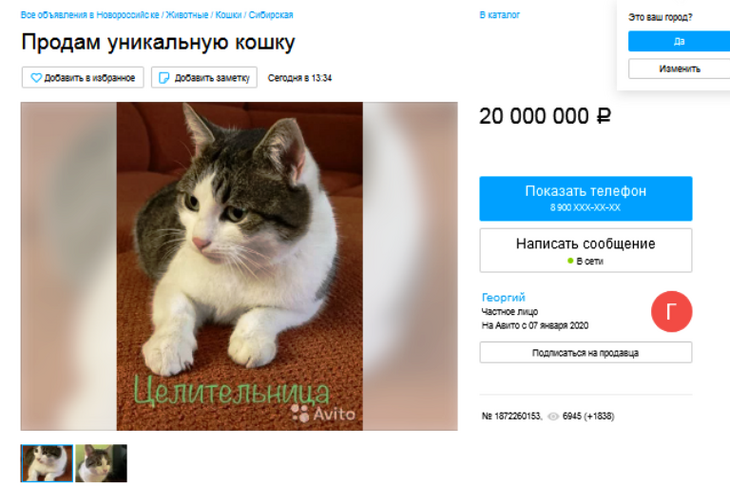This screenshot has width=730, height=487.
Task: Subscribe via Подписаться на продавца button
Action: pos(586,353)
